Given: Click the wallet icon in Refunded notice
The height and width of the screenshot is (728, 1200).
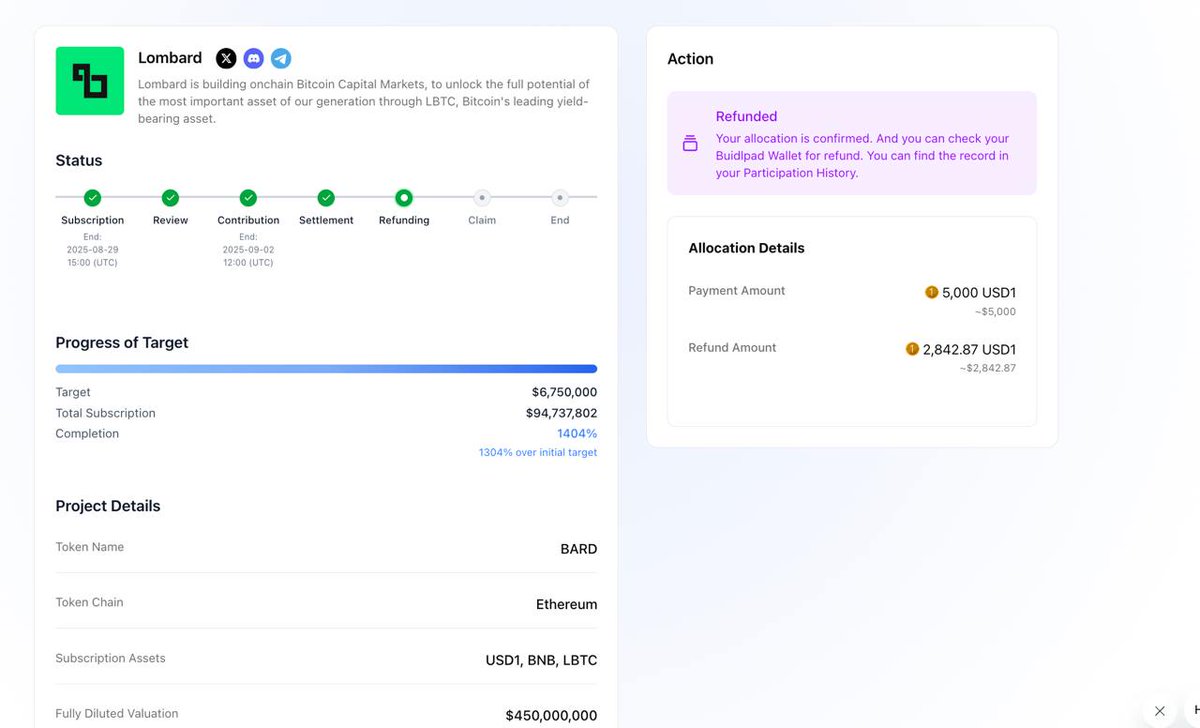Looking at the screenshot, I should (690, 144).
